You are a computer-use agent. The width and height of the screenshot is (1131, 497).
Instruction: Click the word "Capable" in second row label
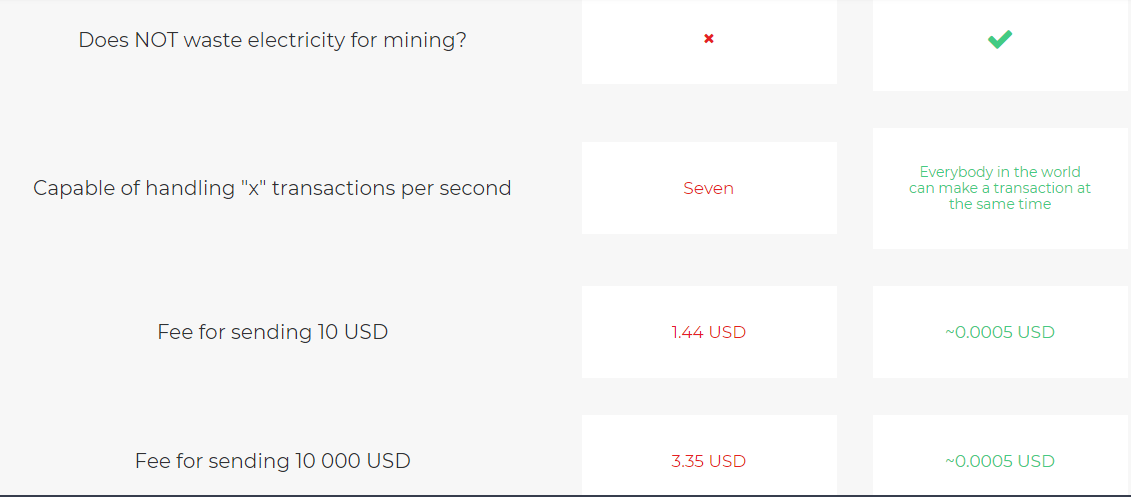73,188
